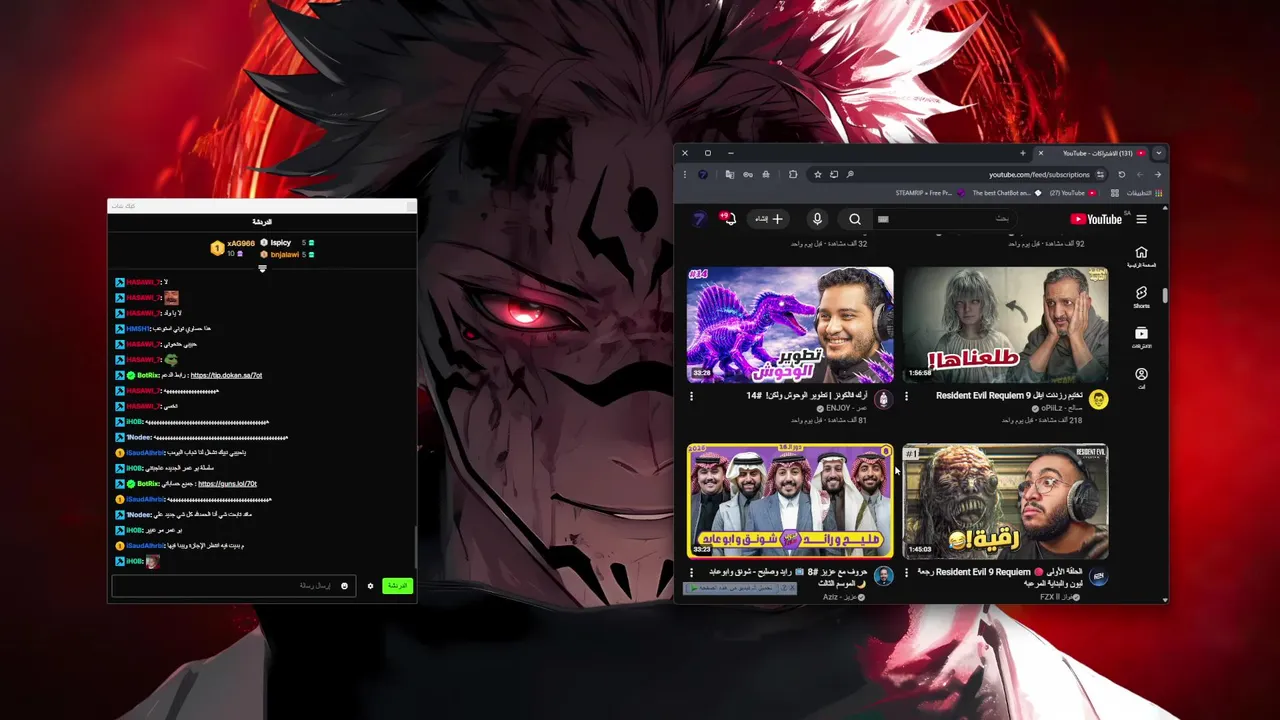Open the Chrome extensions puzzle icon

point(793,174)
